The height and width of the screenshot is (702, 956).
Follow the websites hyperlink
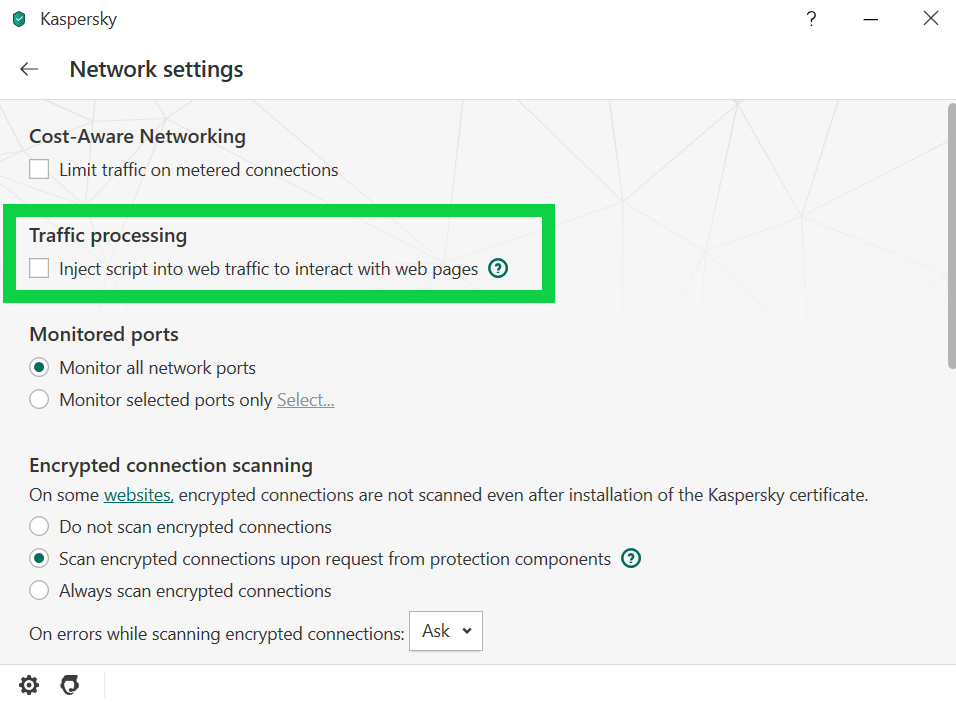point(138,495)
